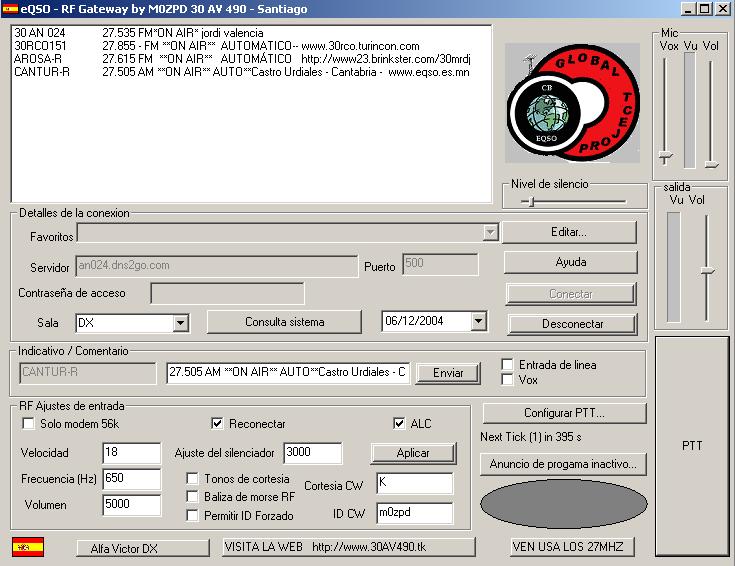This screenshot has width=735, height=566.
Task: Enable Tonos de cortesia option
Action: click(x=193, y=480)
